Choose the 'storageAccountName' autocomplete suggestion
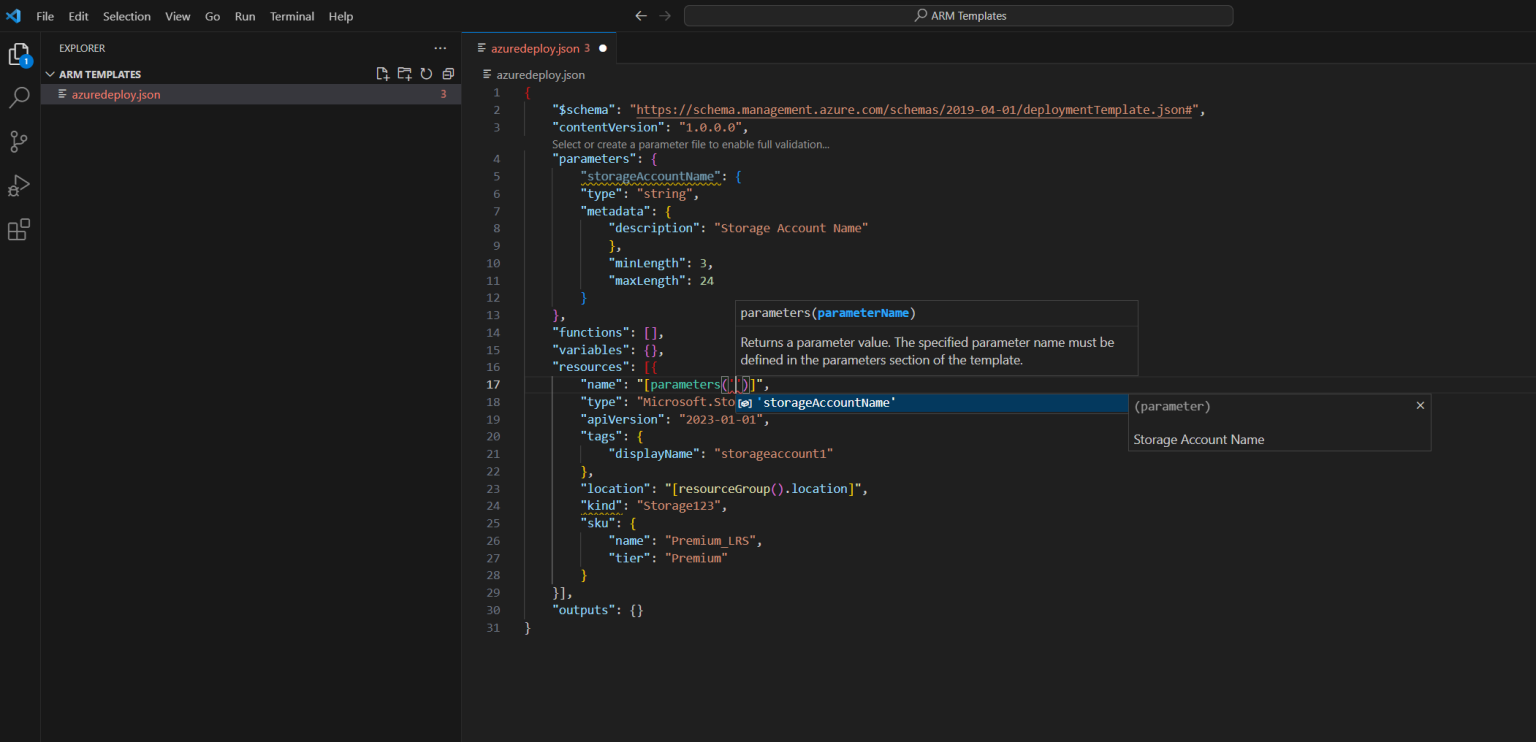Screen dimensions: 1536x742 826,403
